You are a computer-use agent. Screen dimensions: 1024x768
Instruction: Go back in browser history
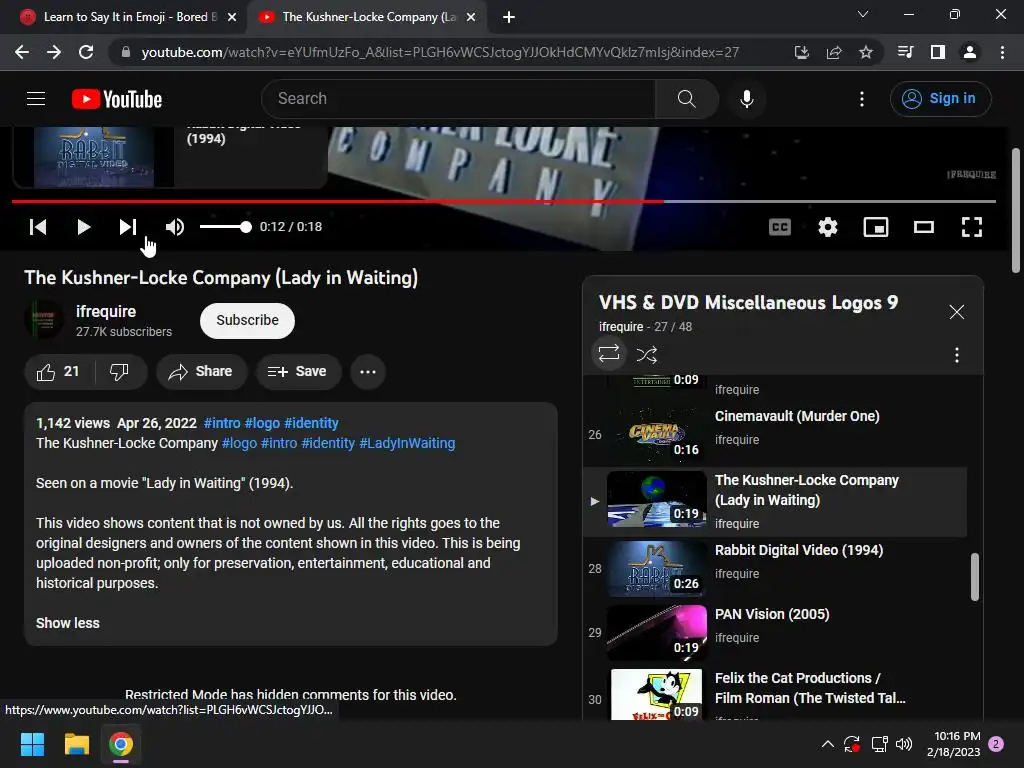[x=22, y=52]
